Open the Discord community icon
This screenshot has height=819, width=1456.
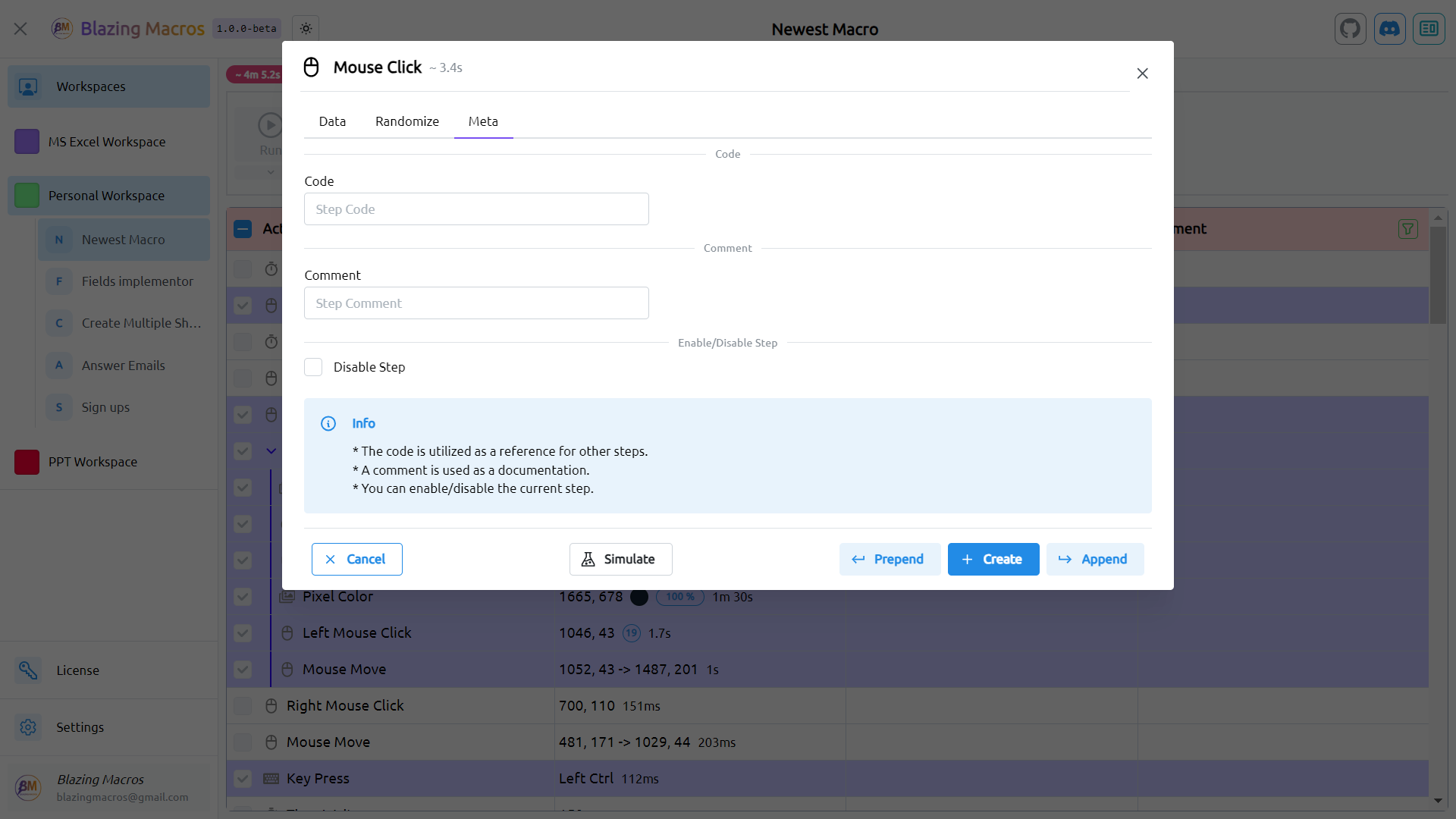(1389, 29)
